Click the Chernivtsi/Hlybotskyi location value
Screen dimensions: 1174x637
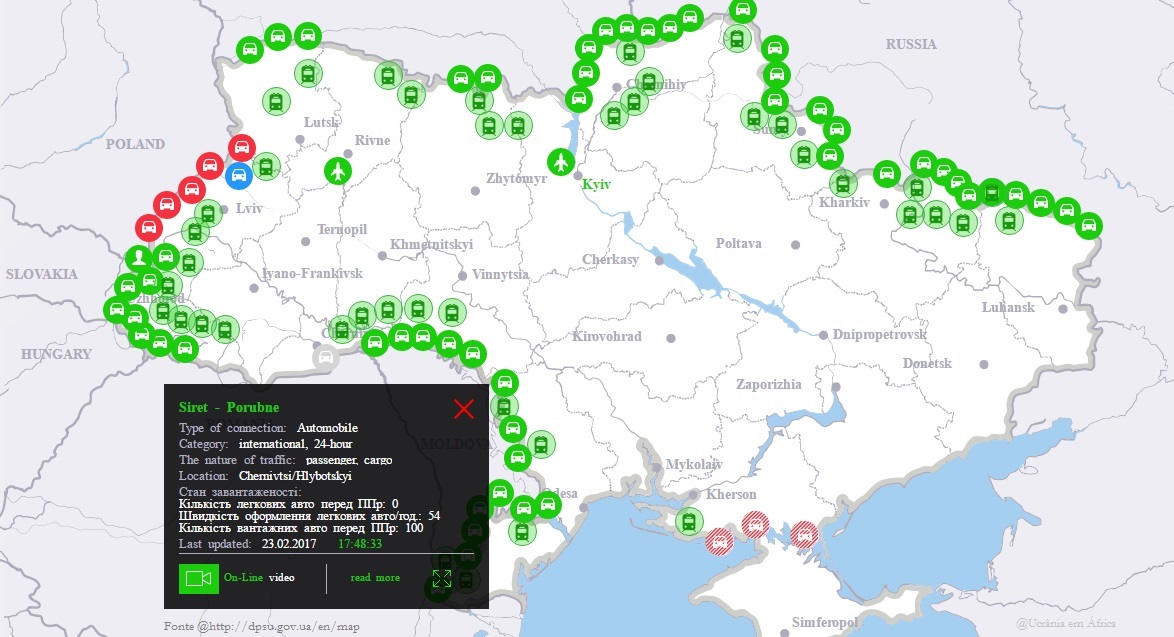(295, 476)
